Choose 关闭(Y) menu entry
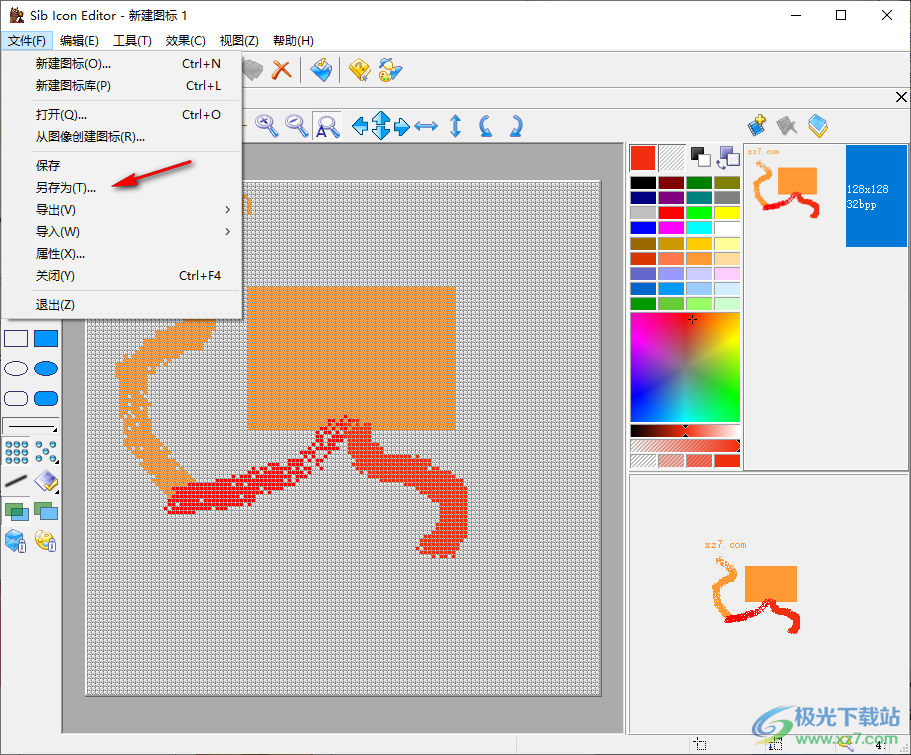This screenshot has height=755, width=911. click(122, 276)
